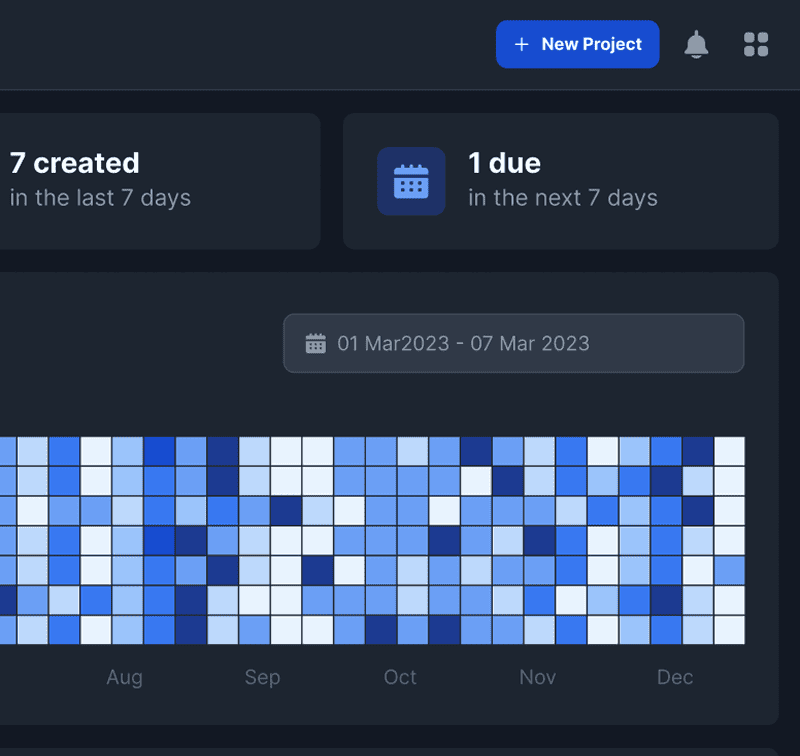Click the Sep month label
This screenshot has height=756, width=800.
[x=262, y=677]
